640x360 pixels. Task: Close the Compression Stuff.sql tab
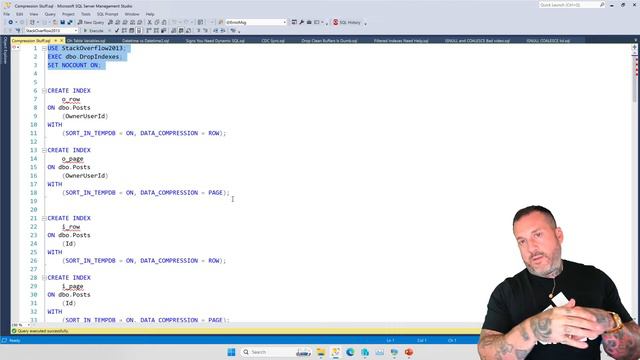click(62, 40)
